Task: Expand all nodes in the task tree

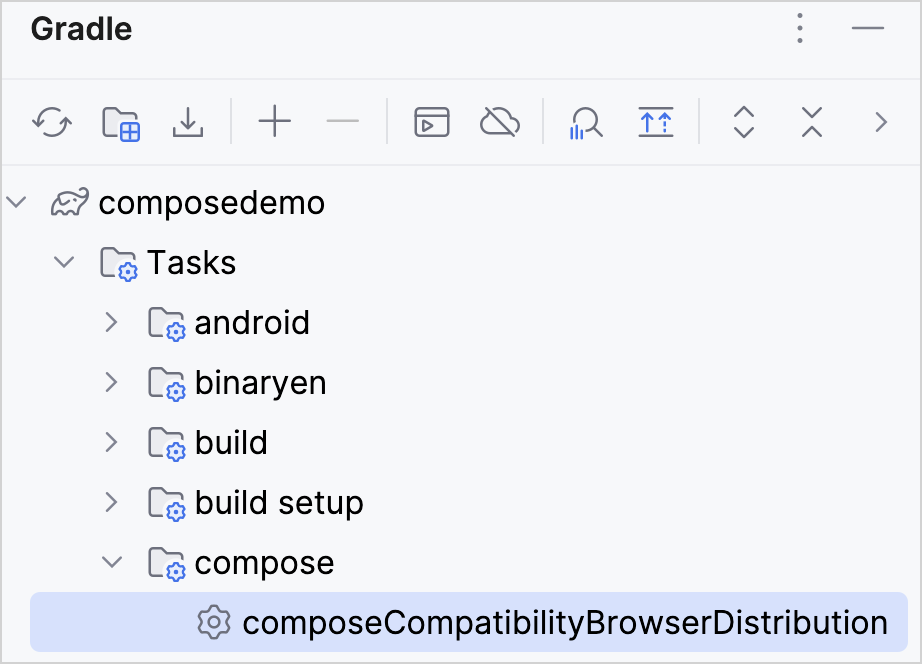Action: 742,122
